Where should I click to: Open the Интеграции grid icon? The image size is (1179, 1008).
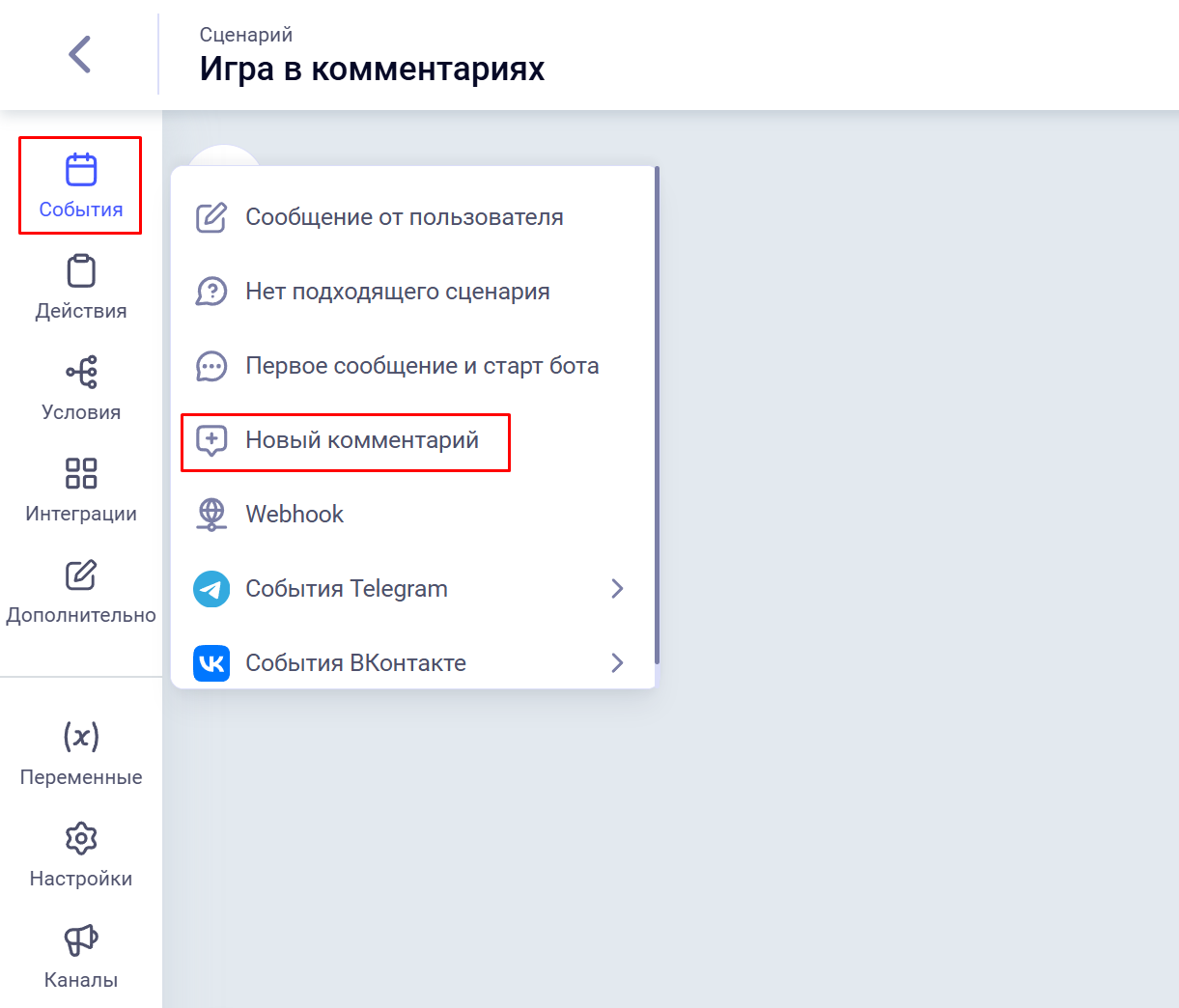pyautogui.click(x=81, y=474)
